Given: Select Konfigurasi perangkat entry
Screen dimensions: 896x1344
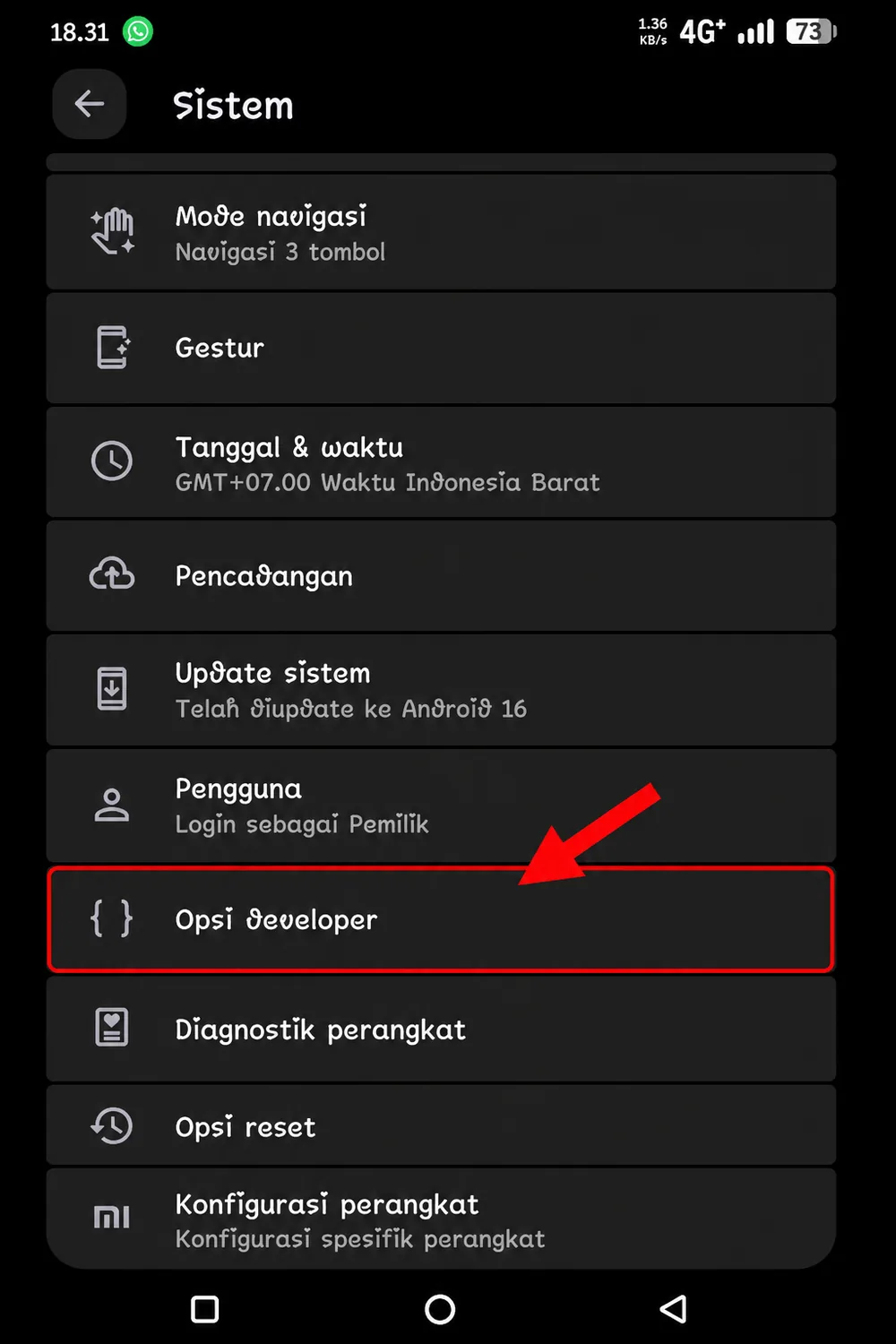Looking at the screenshot, I should click(441, 1219).
